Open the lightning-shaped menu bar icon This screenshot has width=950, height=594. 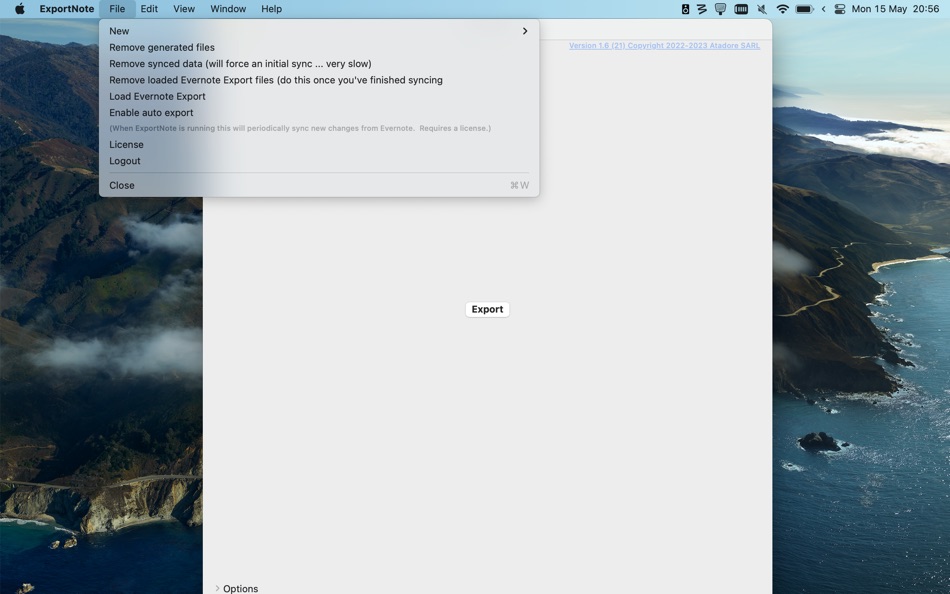702,9
